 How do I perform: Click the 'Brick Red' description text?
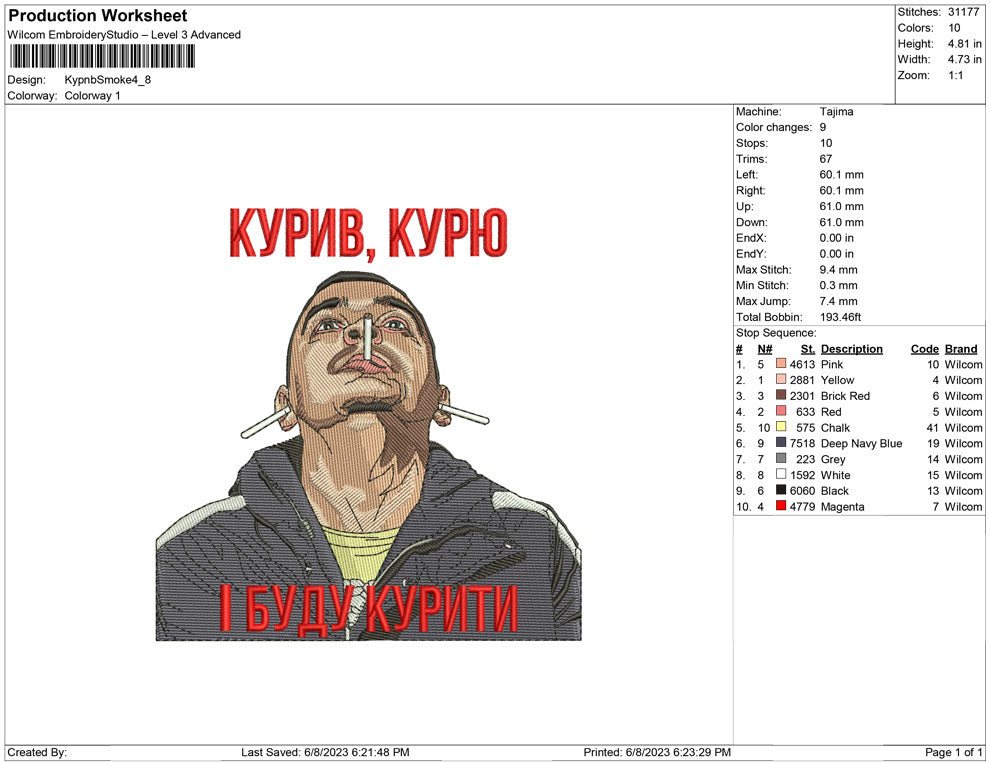pyautogui.click(x=845, y=396)
